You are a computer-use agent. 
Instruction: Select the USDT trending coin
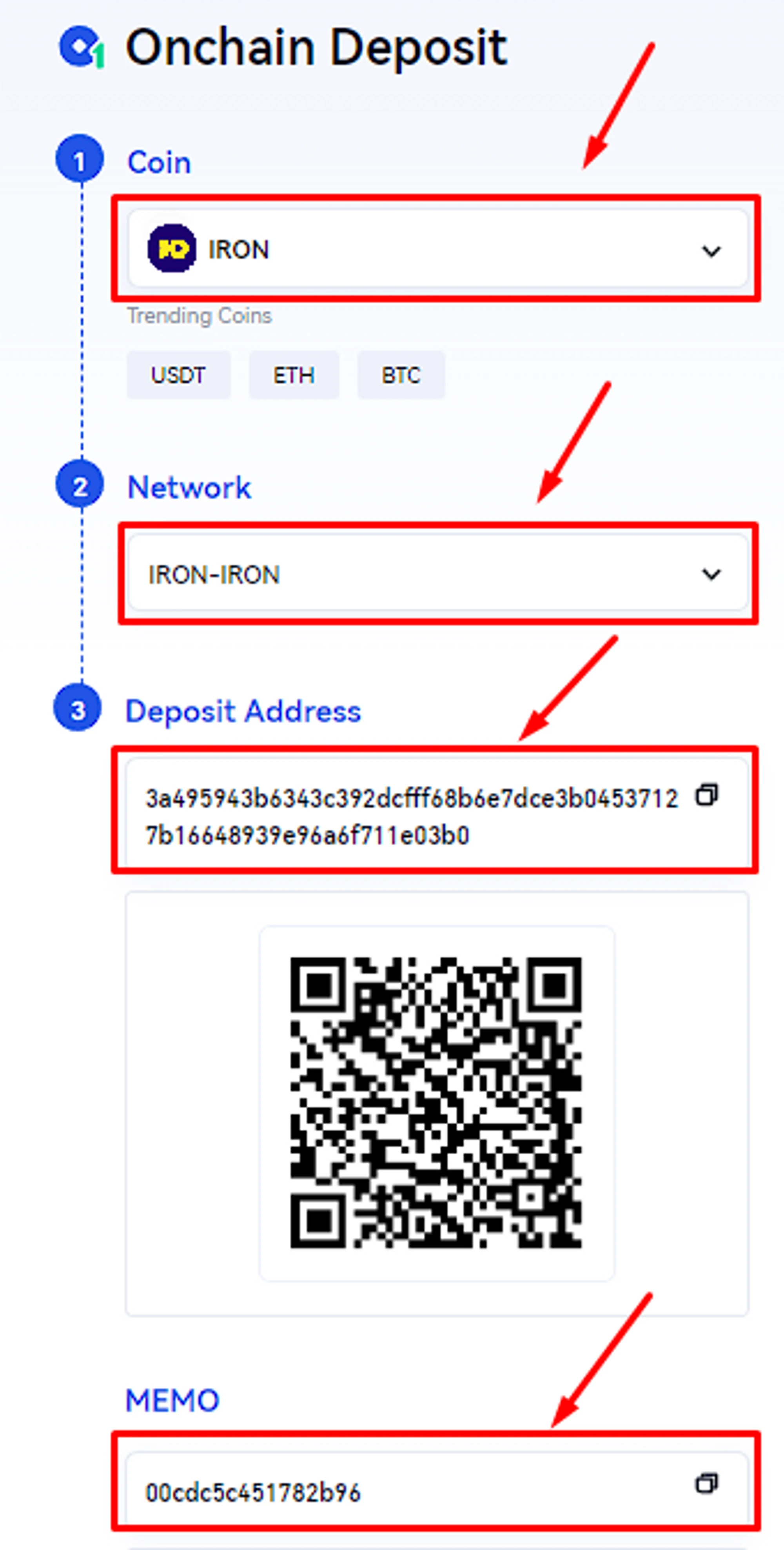pyautogui.click(x=178, y=375)
